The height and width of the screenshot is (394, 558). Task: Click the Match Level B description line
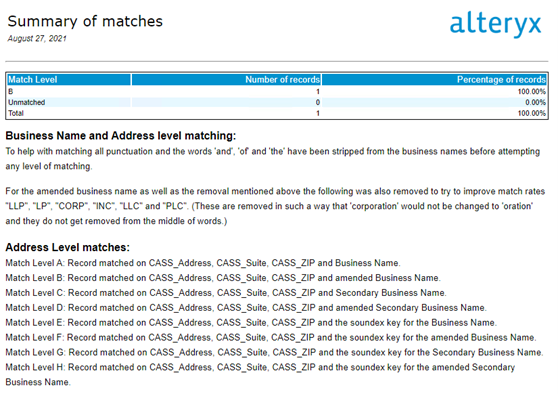(x=223, y=278)
